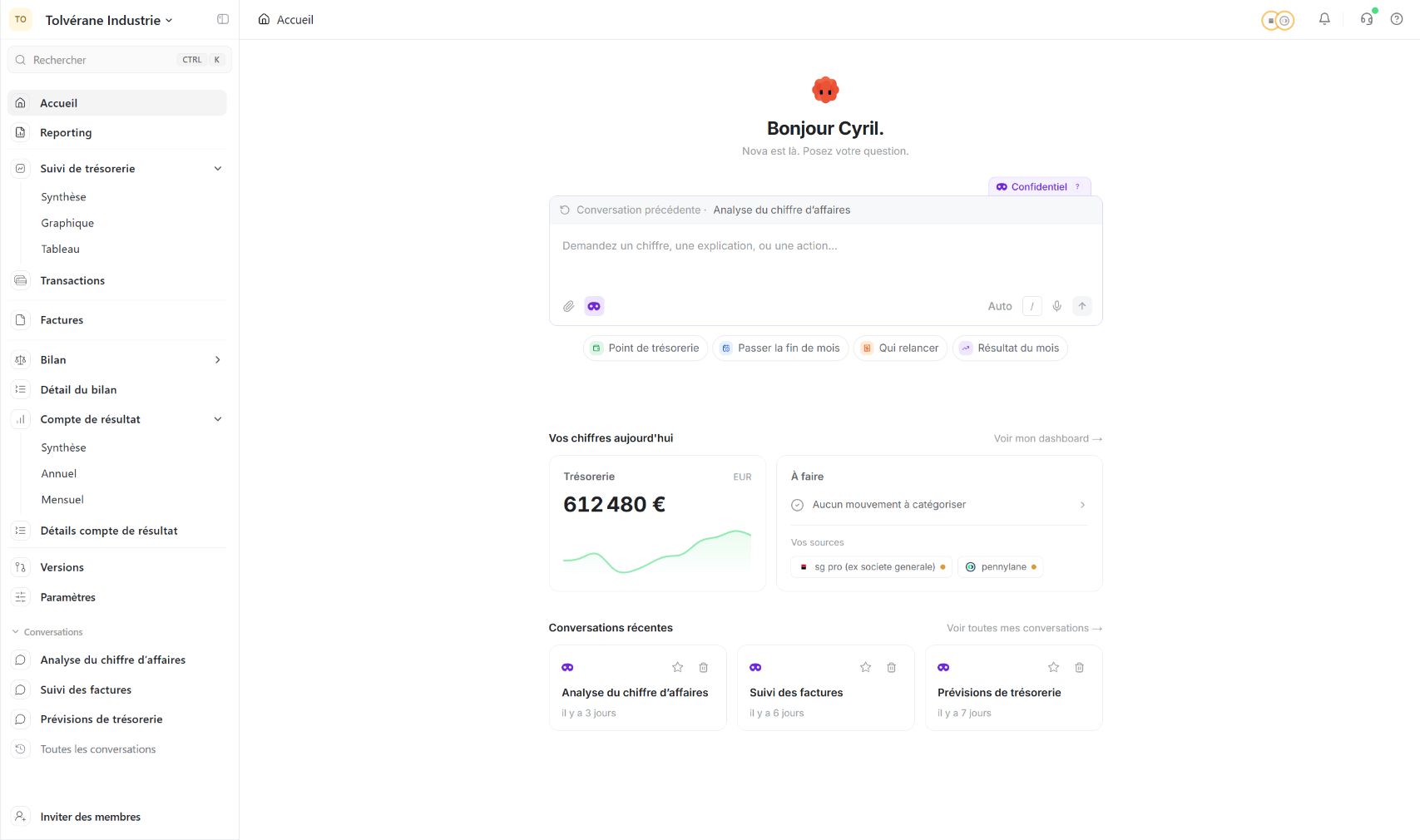Click the Point de trésorerie suggestion
Screen dimensions: 1420x840
coord(646,348)
